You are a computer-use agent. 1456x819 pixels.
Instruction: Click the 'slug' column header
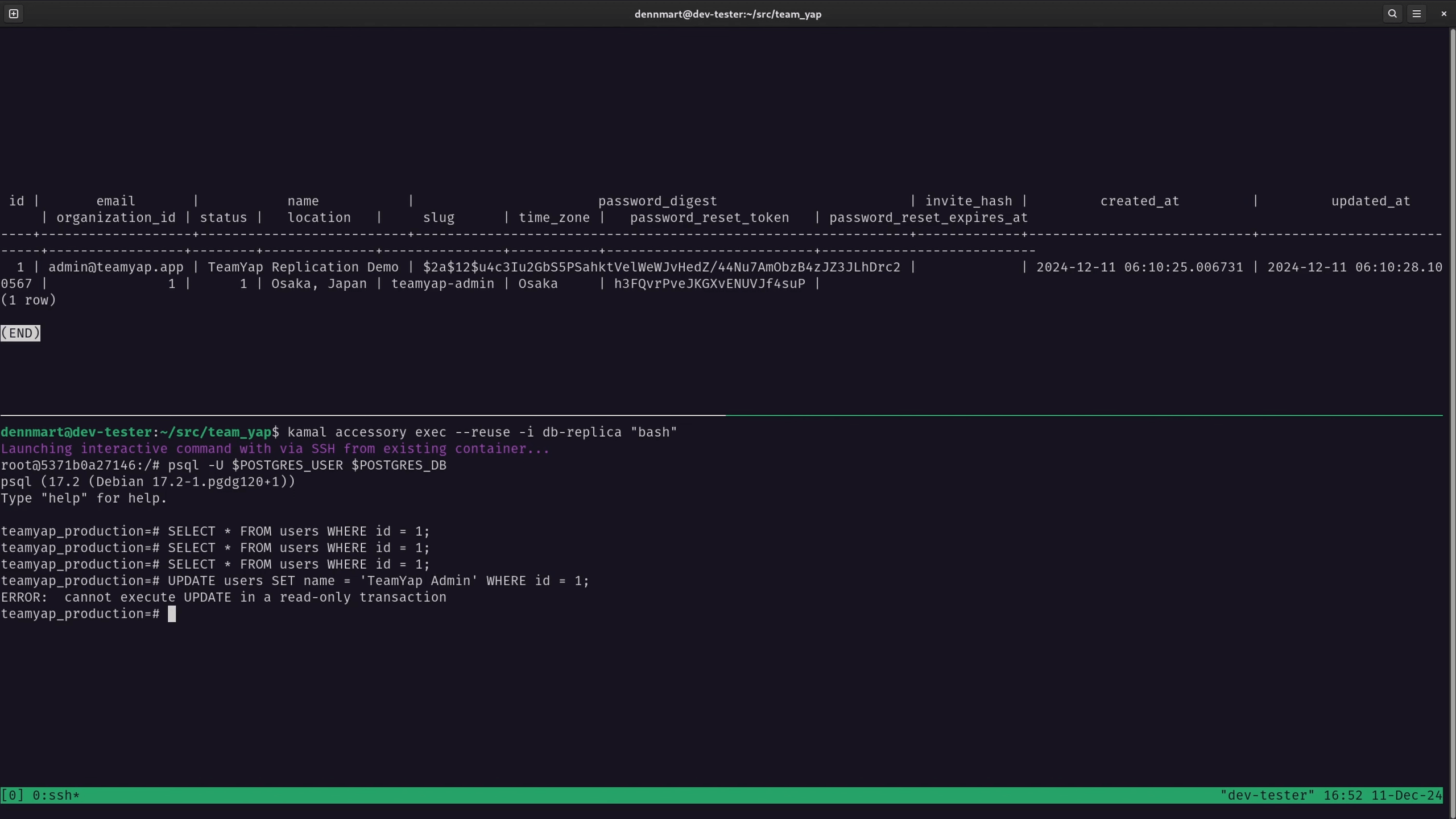point(439,218)
